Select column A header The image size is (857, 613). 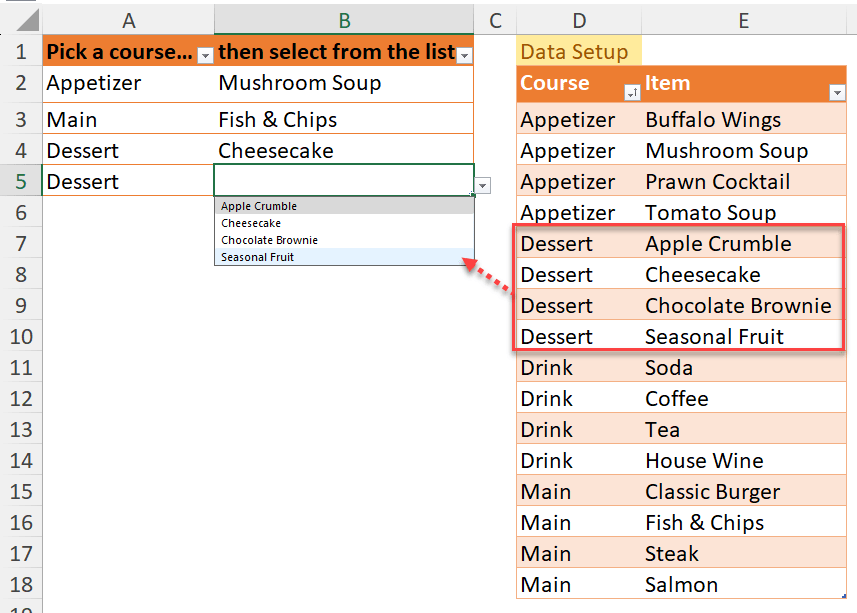pos(128,20)
